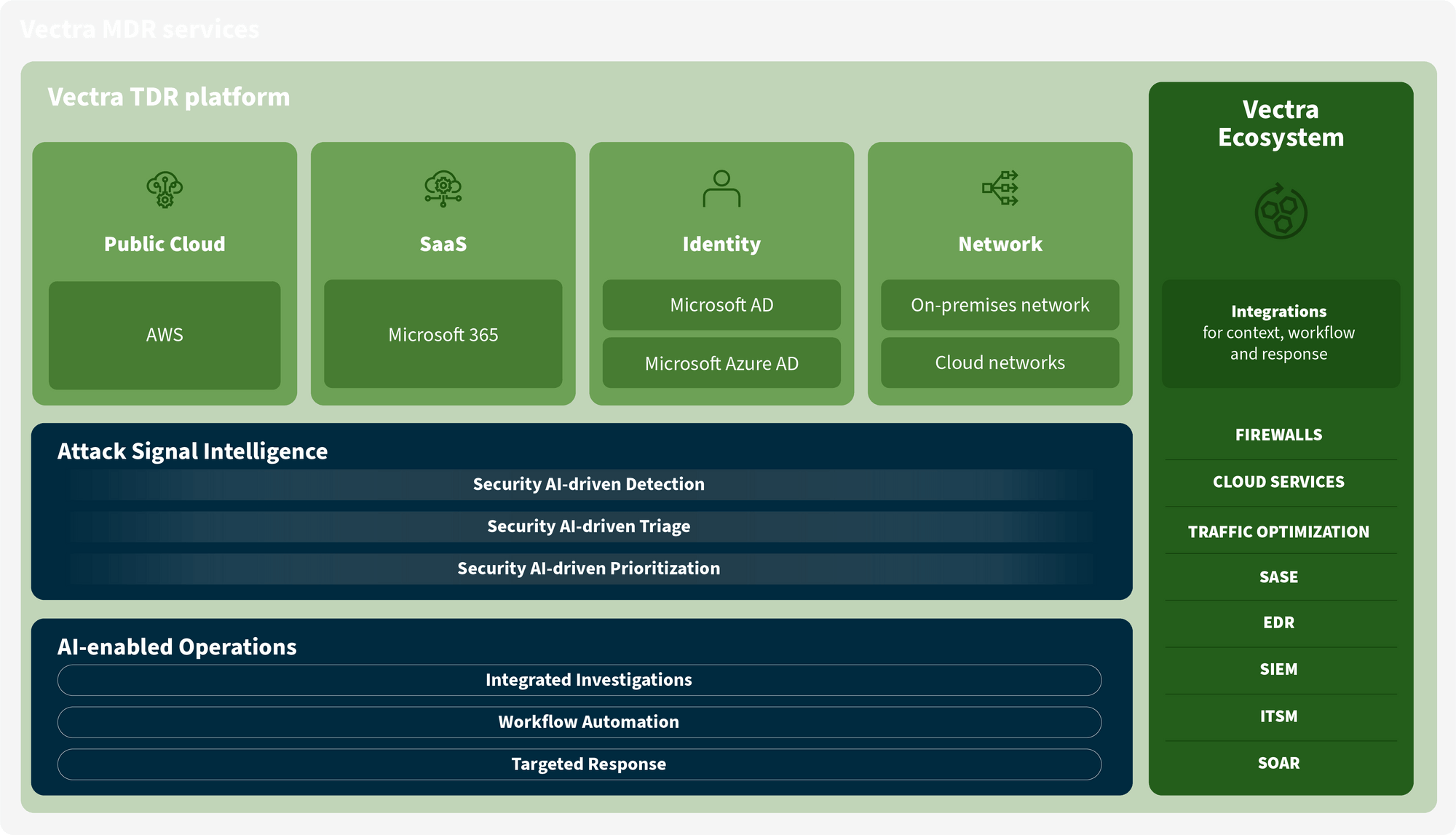Viewport: 1456px width, 835px height.
Task: Select the Microsoft 365 SaaS entry
Action: (442, 334)
